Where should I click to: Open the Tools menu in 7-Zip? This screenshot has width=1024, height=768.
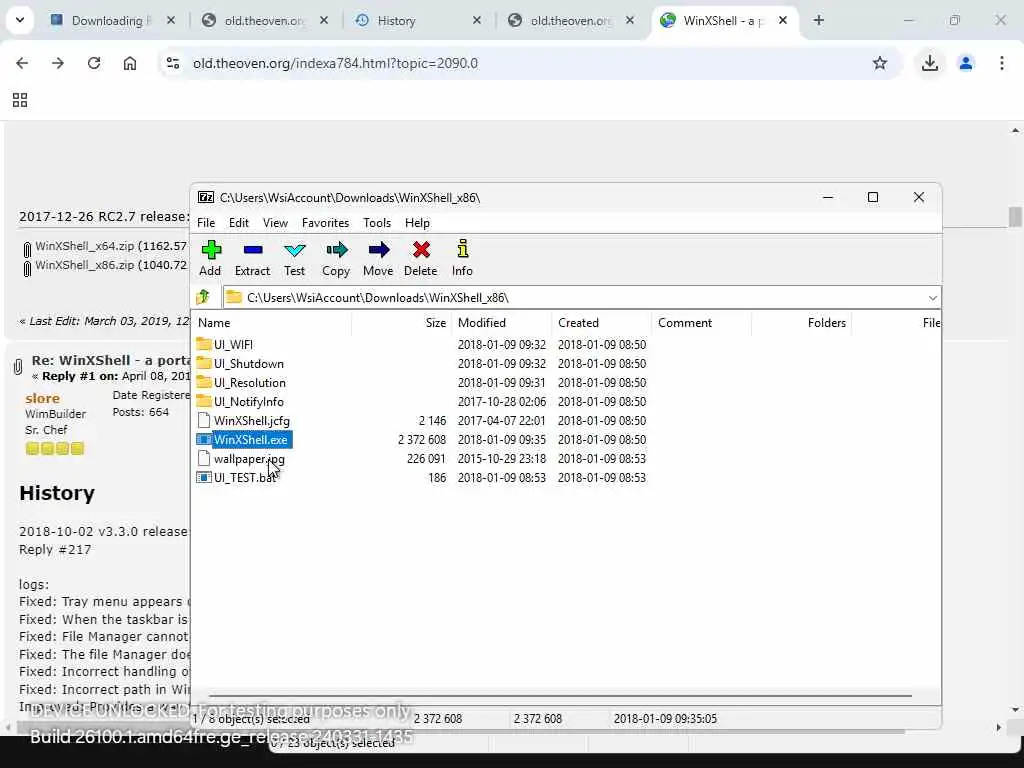(x=377, y=223)
